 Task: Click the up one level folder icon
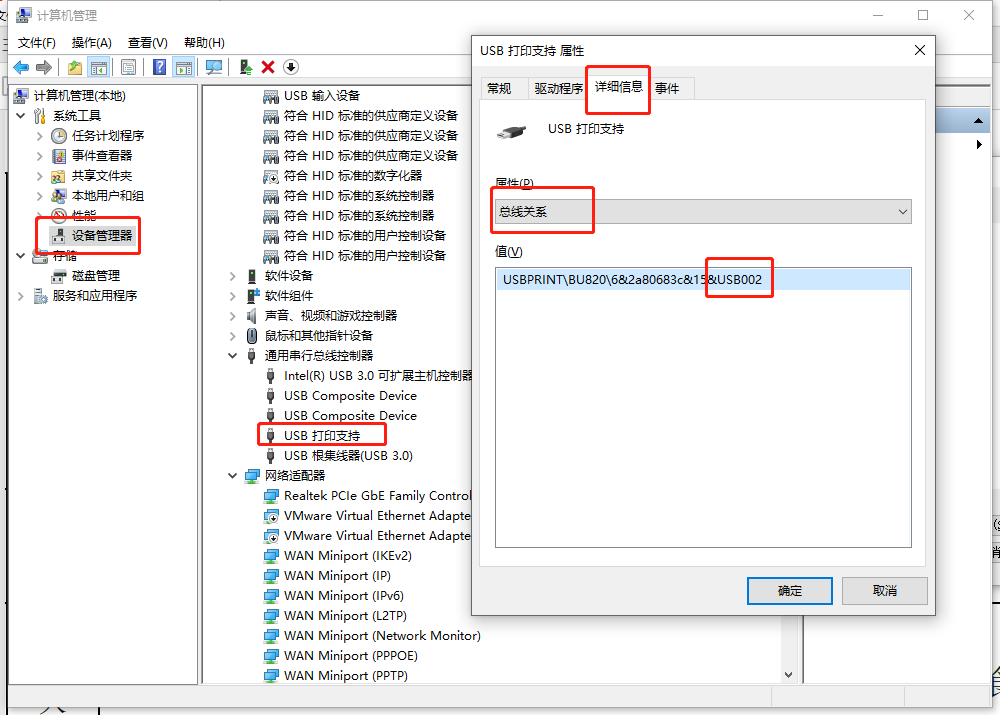coord(74,67)
